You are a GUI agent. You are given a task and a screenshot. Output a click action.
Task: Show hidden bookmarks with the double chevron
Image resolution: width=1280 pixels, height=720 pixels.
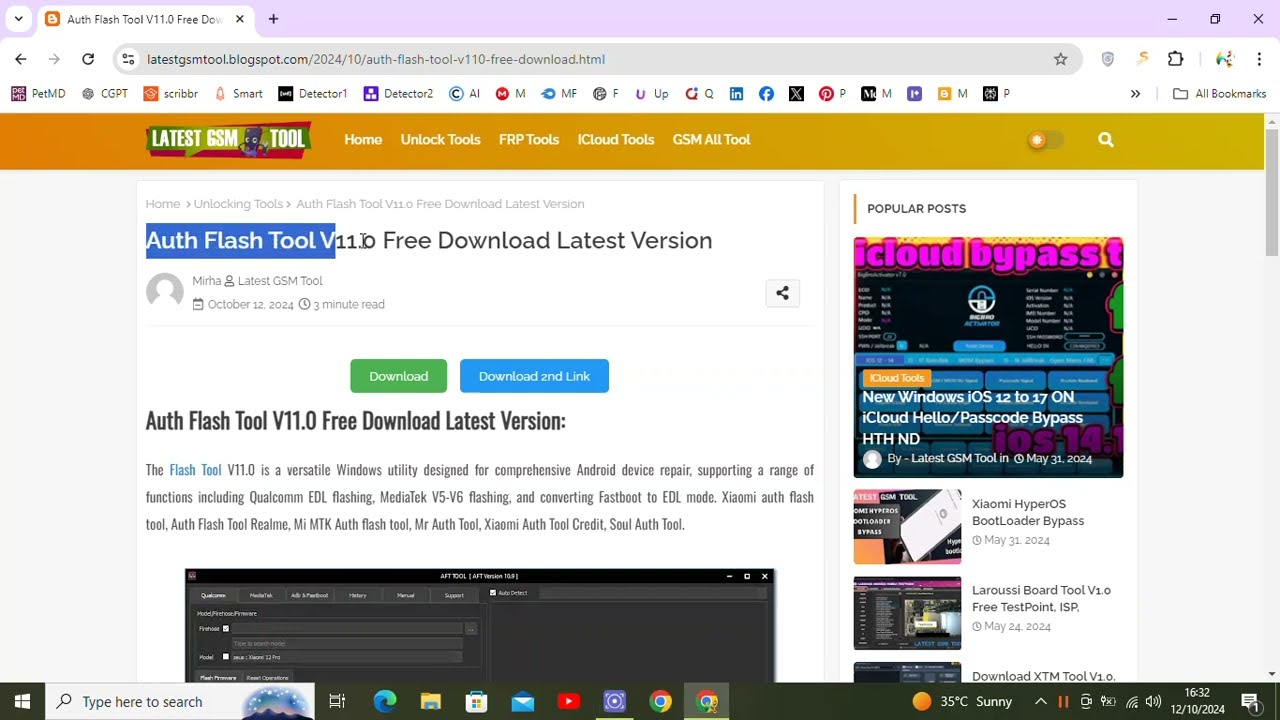pos(1135,94)
